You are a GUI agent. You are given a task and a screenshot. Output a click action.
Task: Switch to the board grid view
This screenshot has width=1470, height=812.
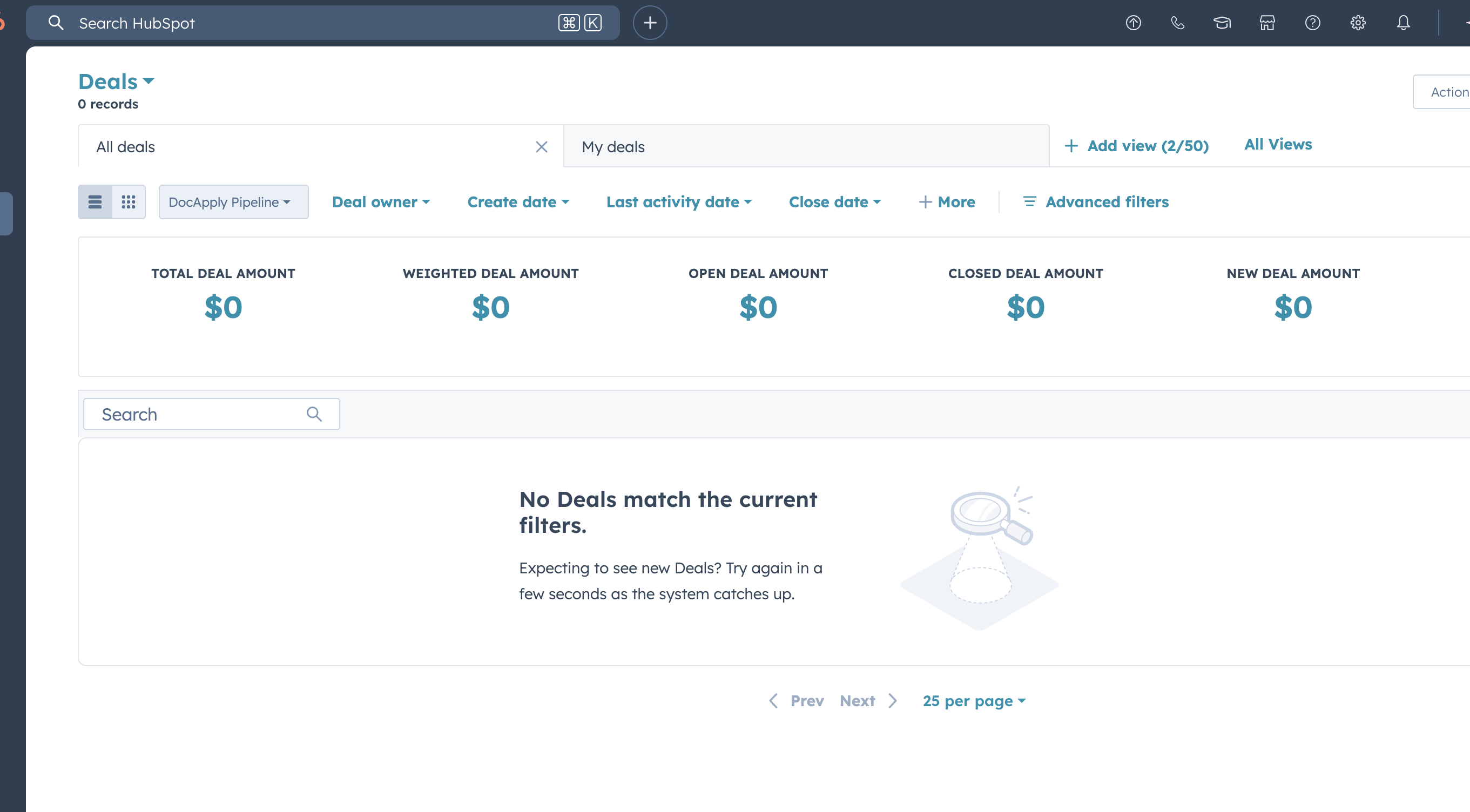click(128, 201)
